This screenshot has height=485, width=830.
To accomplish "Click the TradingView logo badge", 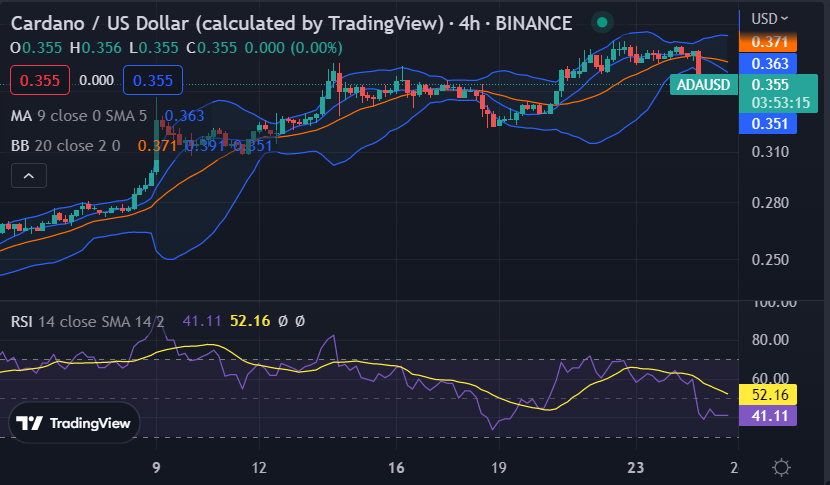I will tap(74, 423).
